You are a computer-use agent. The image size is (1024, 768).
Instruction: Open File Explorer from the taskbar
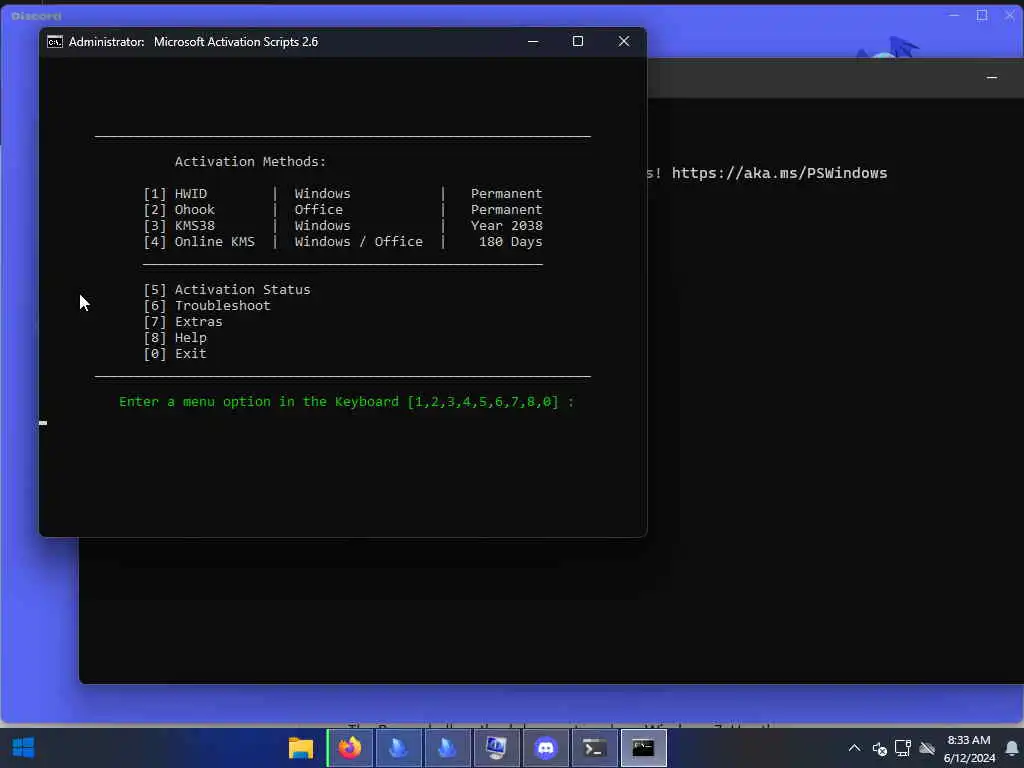301,748
